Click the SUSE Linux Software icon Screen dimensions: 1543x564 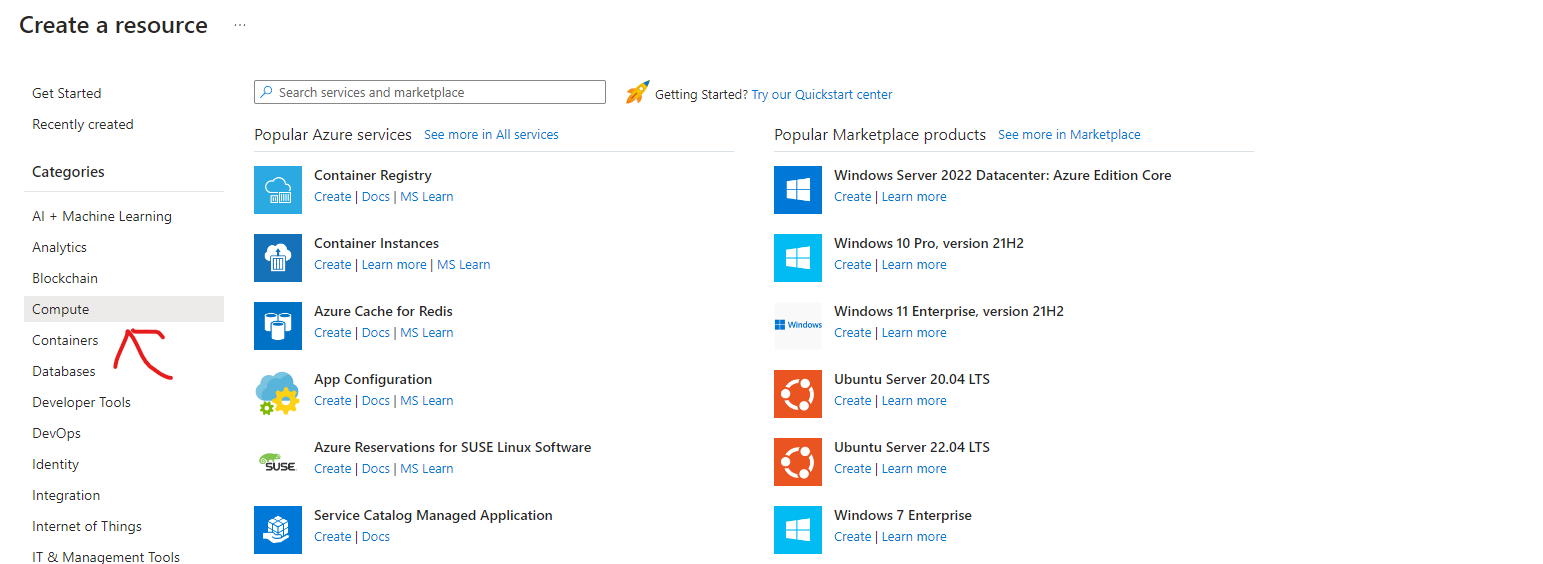pyautogui.click(x=278, y=462)
